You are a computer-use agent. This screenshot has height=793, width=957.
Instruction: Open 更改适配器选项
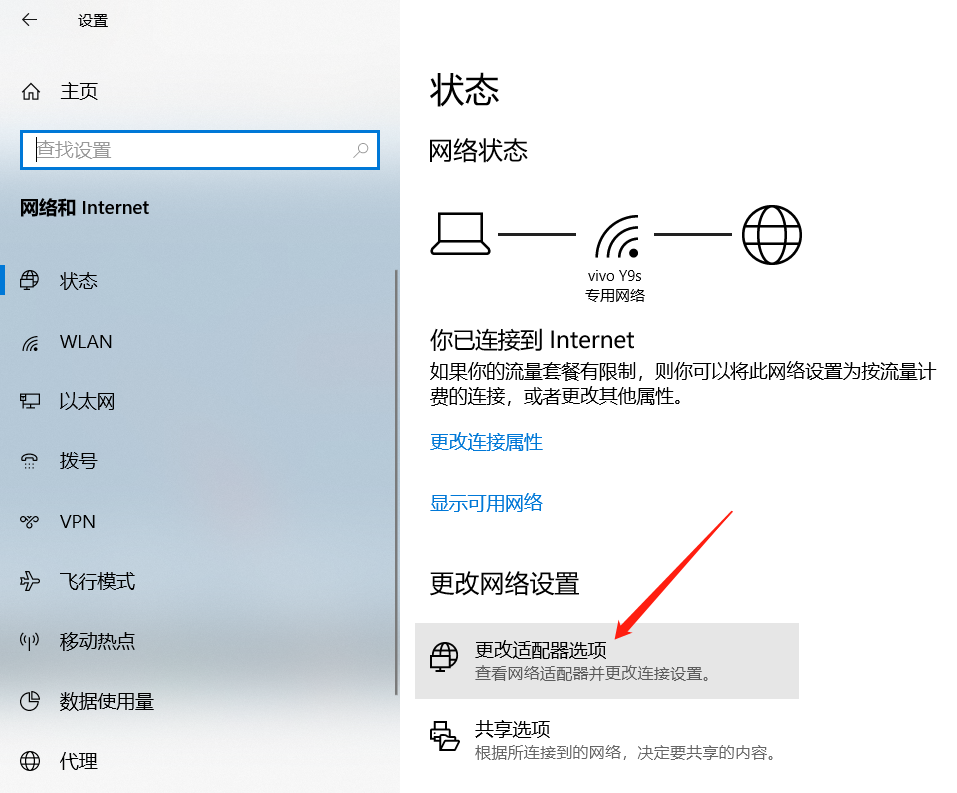click(x=607, y=661)
